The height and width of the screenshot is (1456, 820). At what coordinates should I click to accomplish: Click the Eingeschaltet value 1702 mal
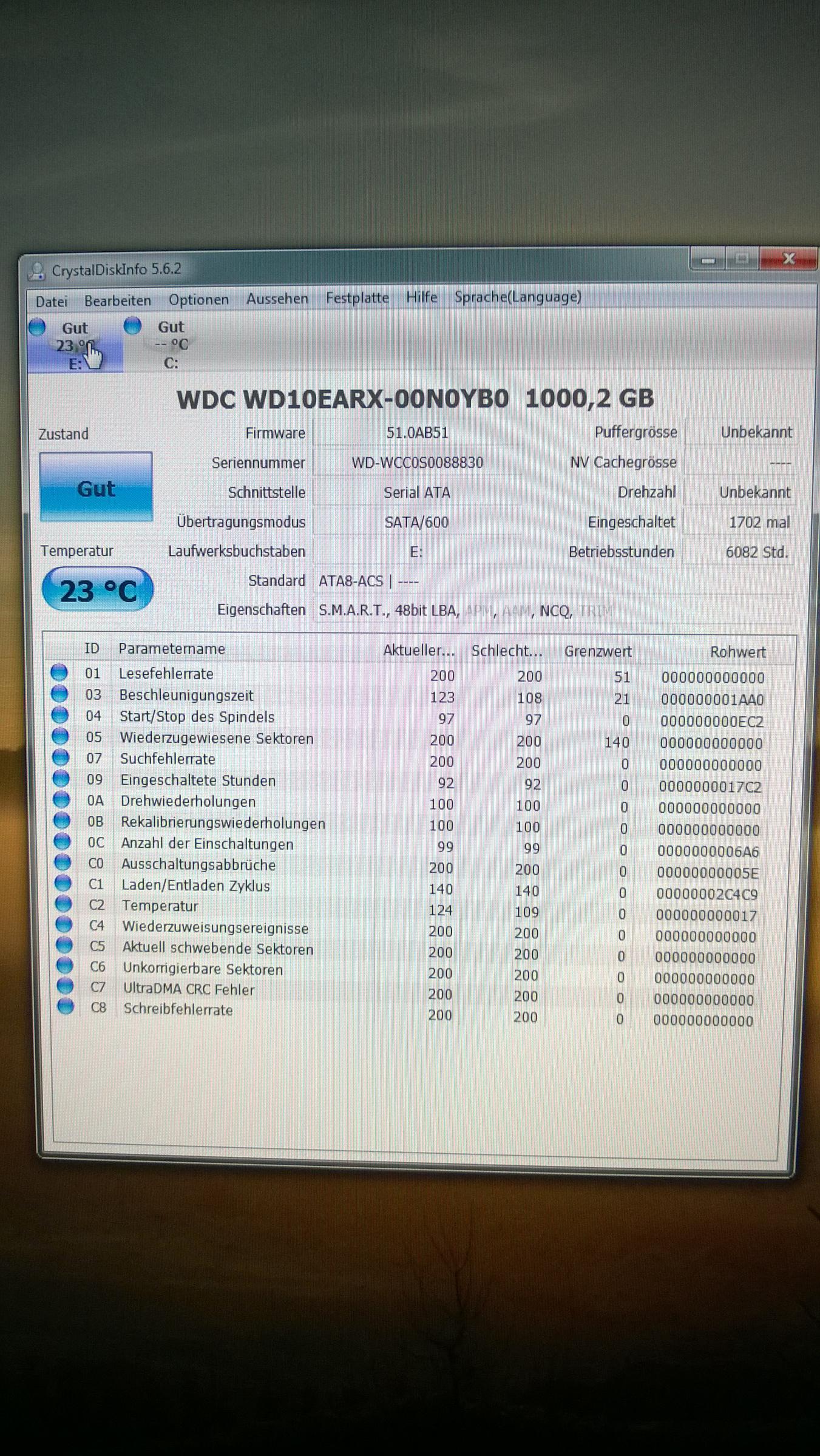click(739, 522)
